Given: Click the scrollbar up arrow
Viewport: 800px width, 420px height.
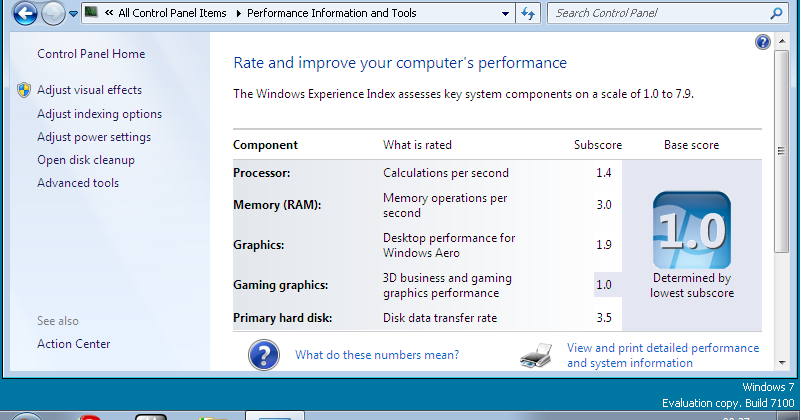Looking at the screenshot, I should click(x=782, y=41).
